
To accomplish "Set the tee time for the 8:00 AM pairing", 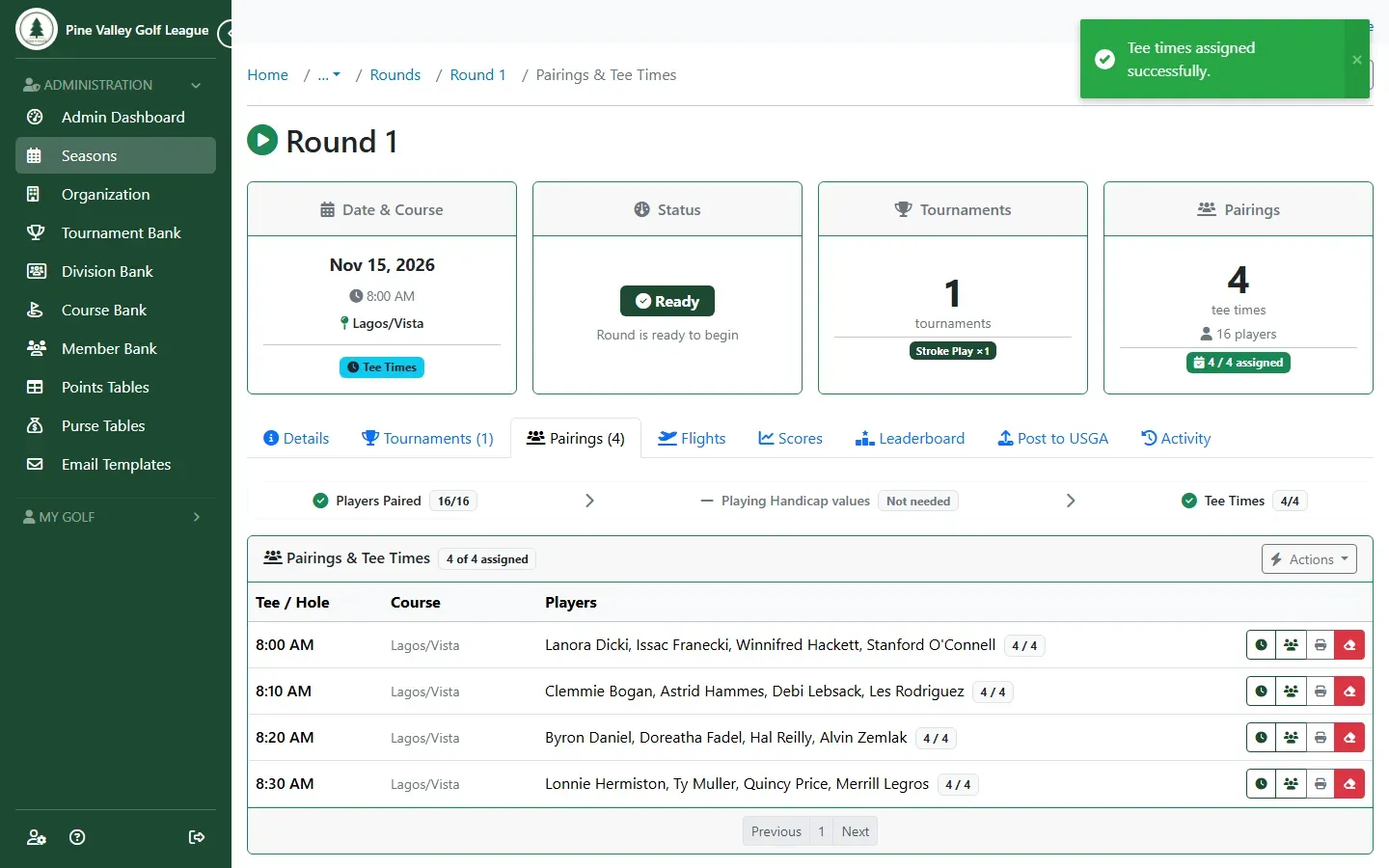I will coord(1261,645).
